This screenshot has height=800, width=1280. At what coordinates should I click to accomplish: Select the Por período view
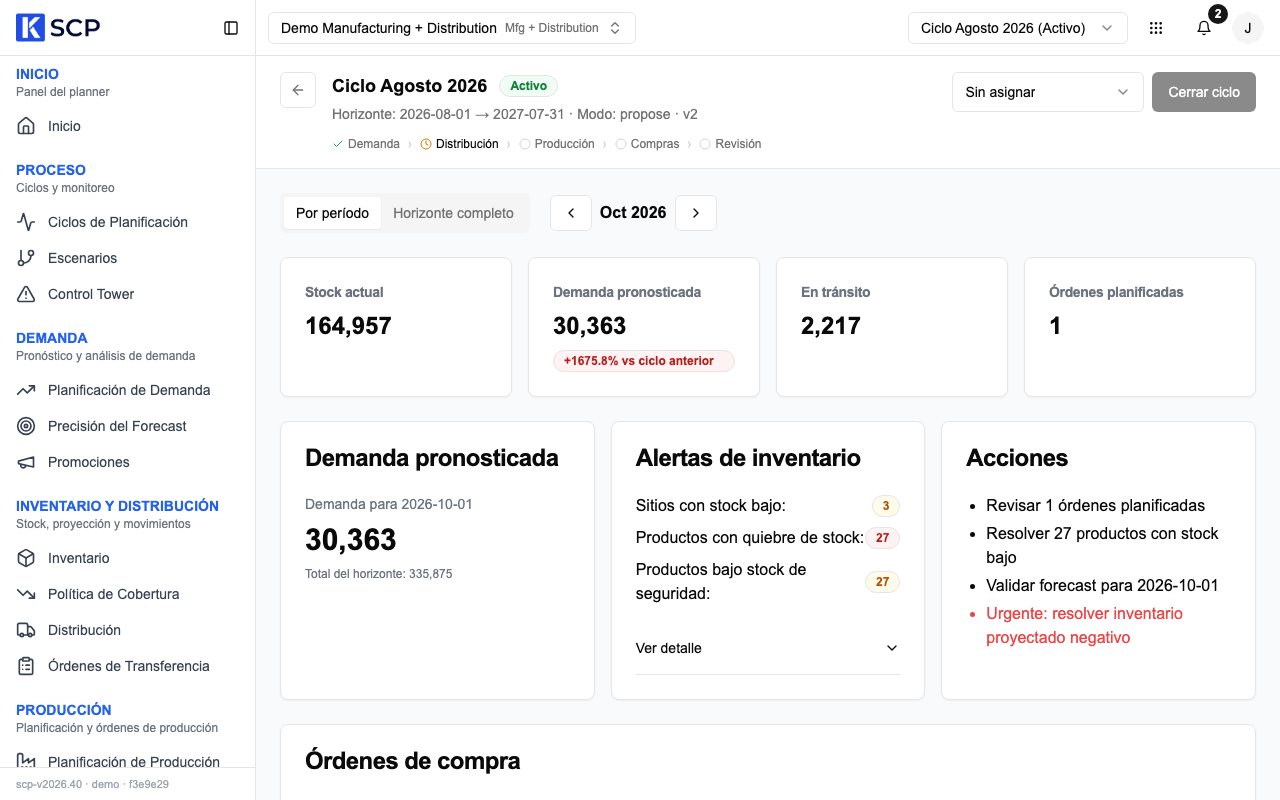(332, 213)
